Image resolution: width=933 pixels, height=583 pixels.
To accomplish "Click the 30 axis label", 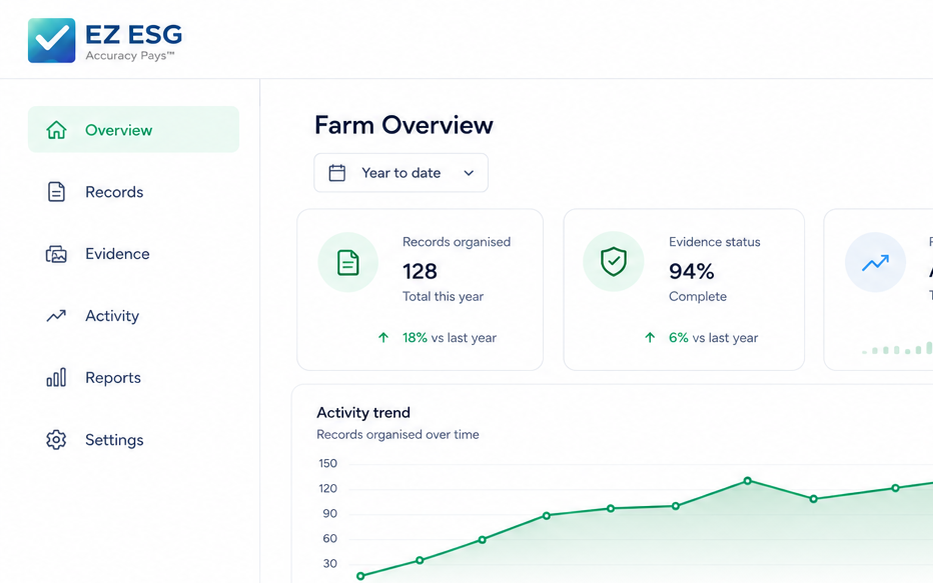I will (330, 563).
